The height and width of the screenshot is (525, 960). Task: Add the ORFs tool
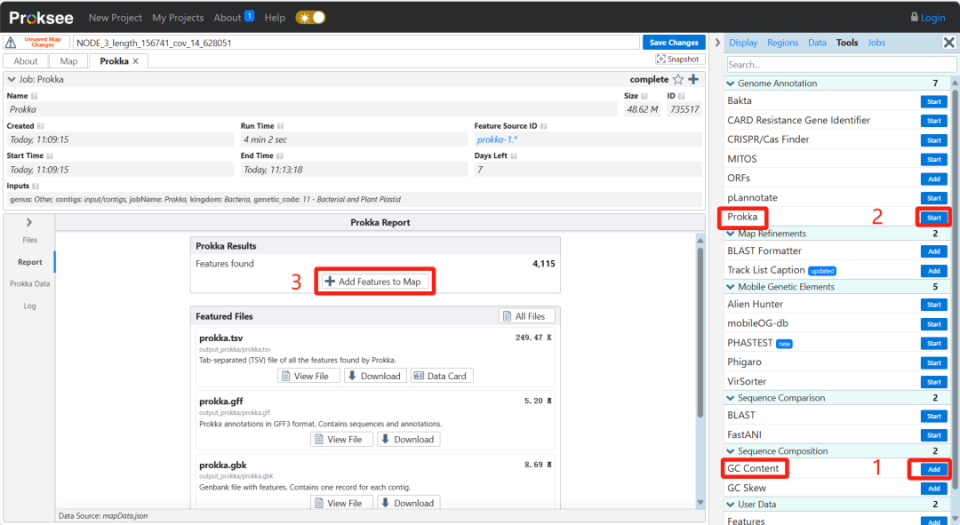tap(934, 179)
